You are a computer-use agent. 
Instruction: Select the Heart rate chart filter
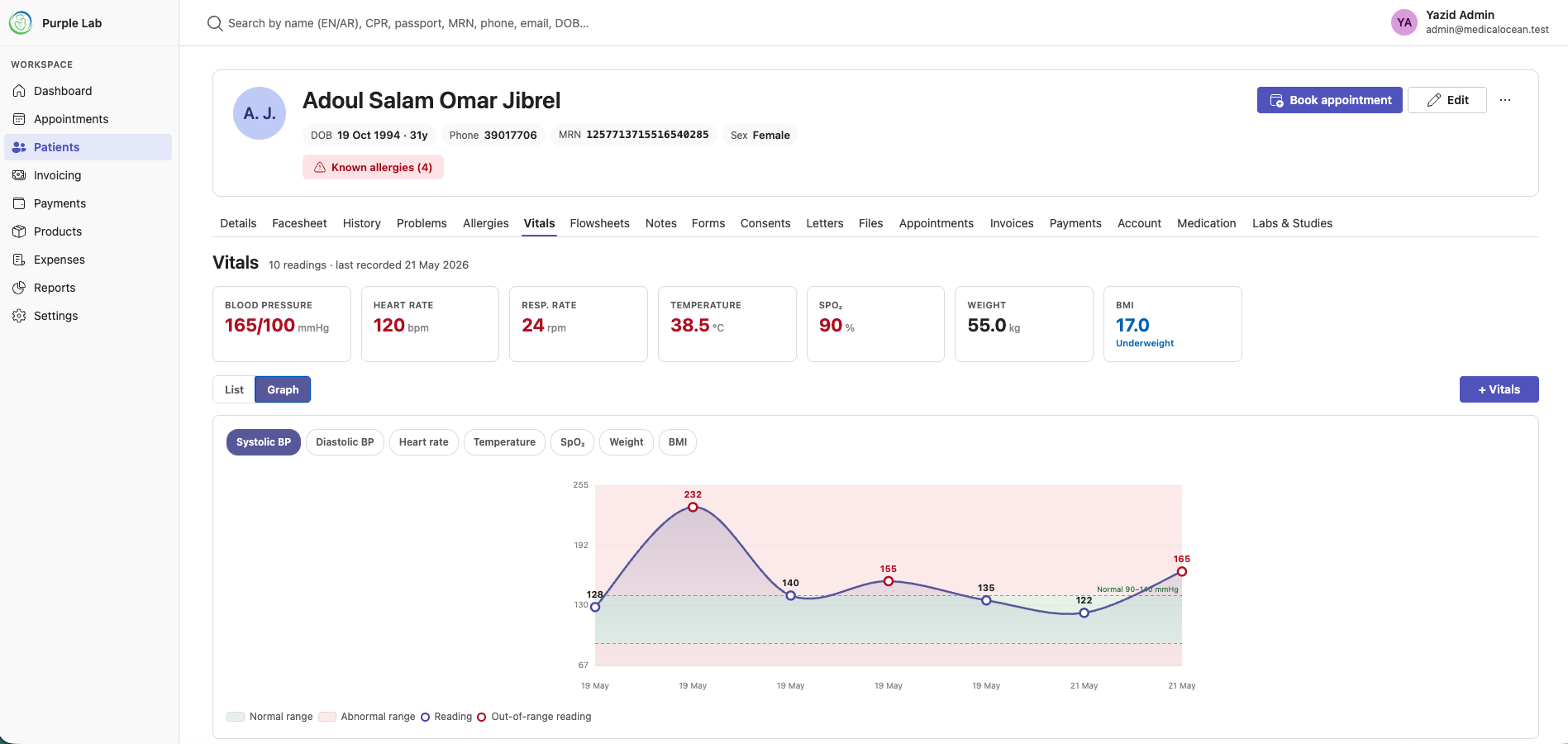click(x=424, y=442)
